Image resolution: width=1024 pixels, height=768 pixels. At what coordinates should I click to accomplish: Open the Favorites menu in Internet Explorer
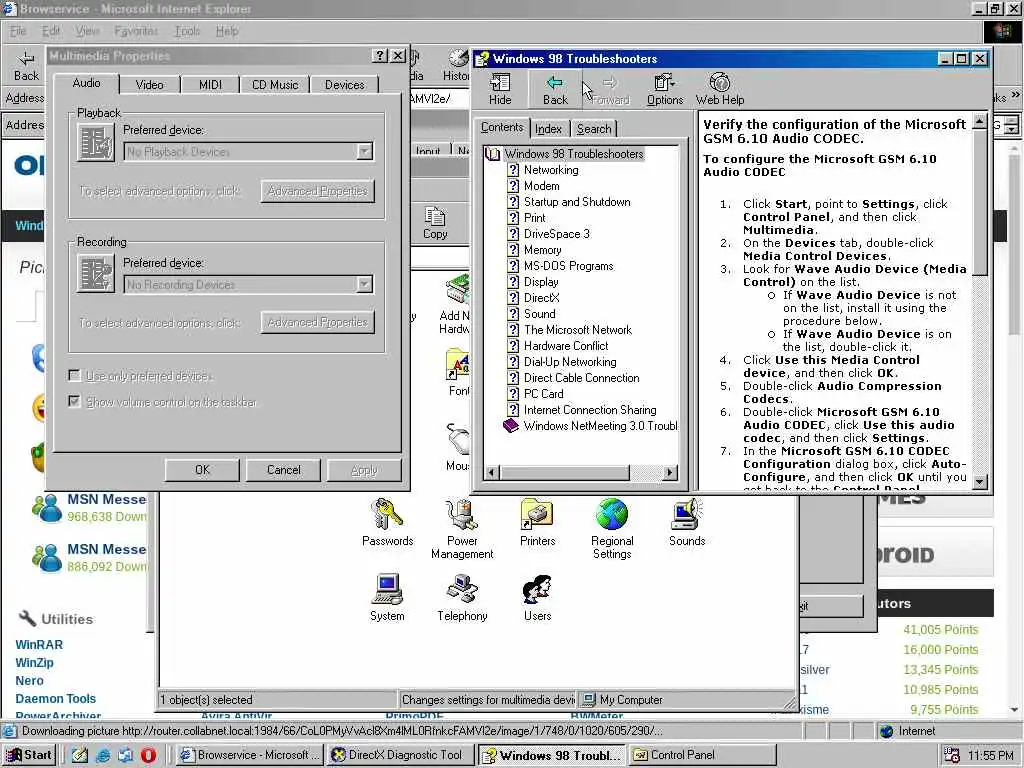(x=136, y=31)
